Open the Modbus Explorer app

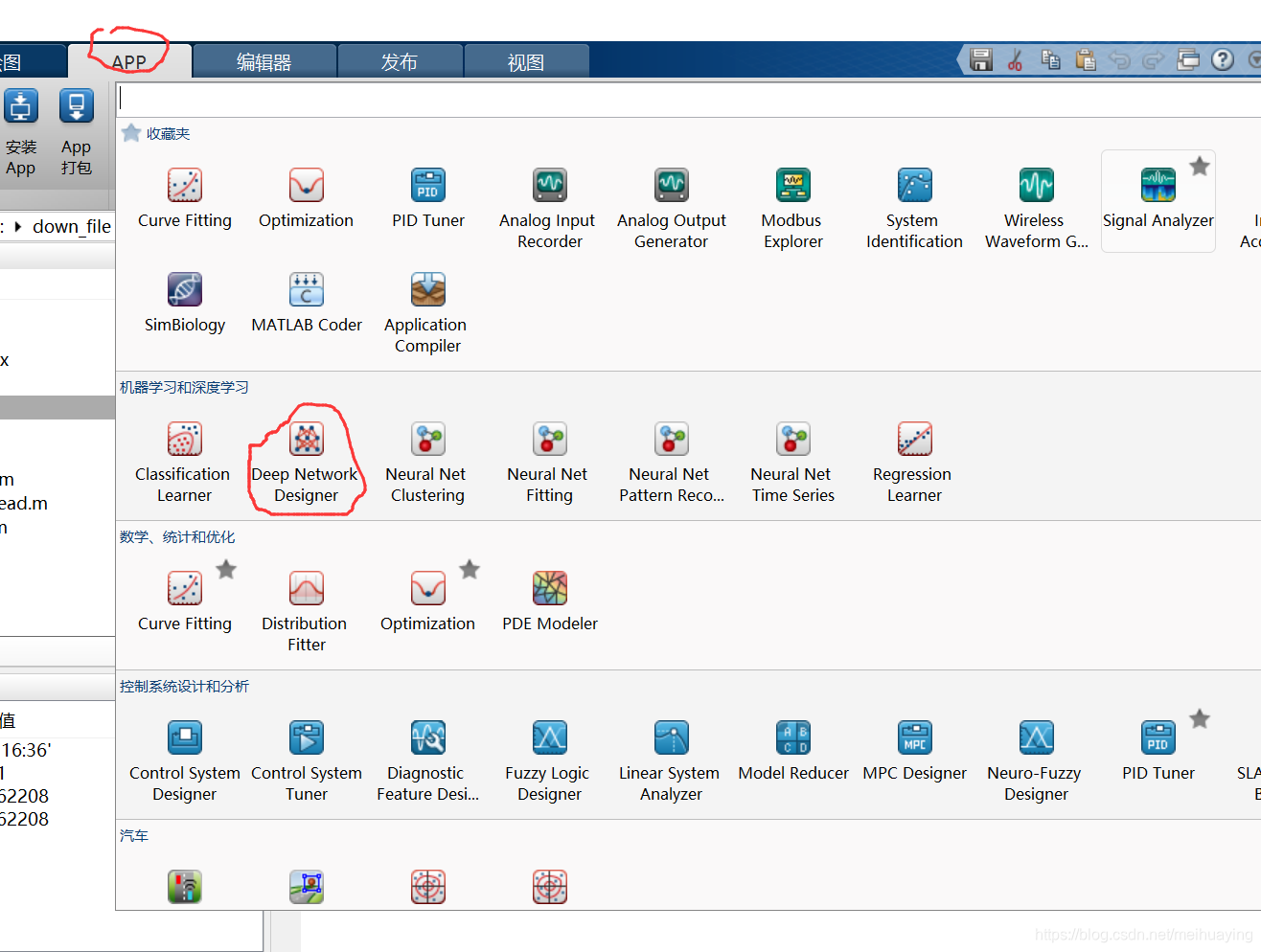792,209
